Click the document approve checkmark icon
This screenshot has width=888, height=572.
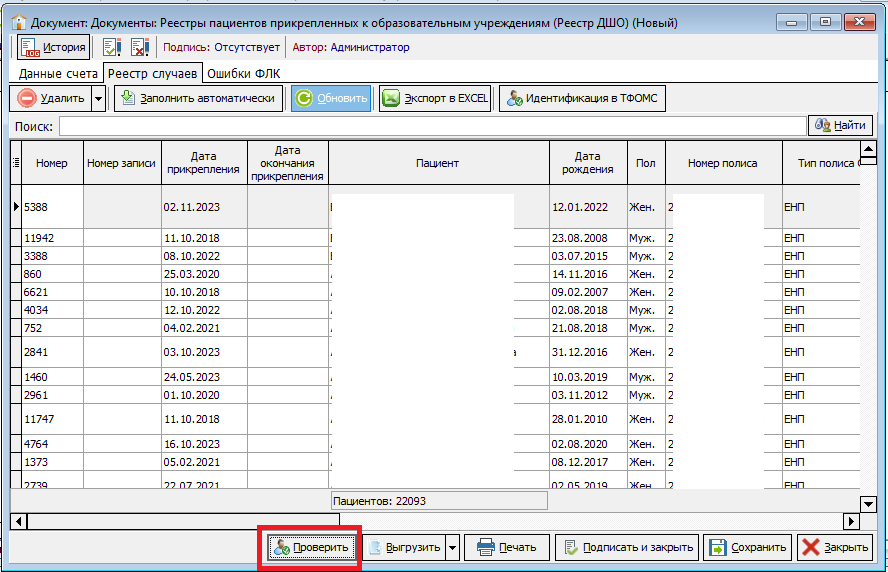(112, 48)
